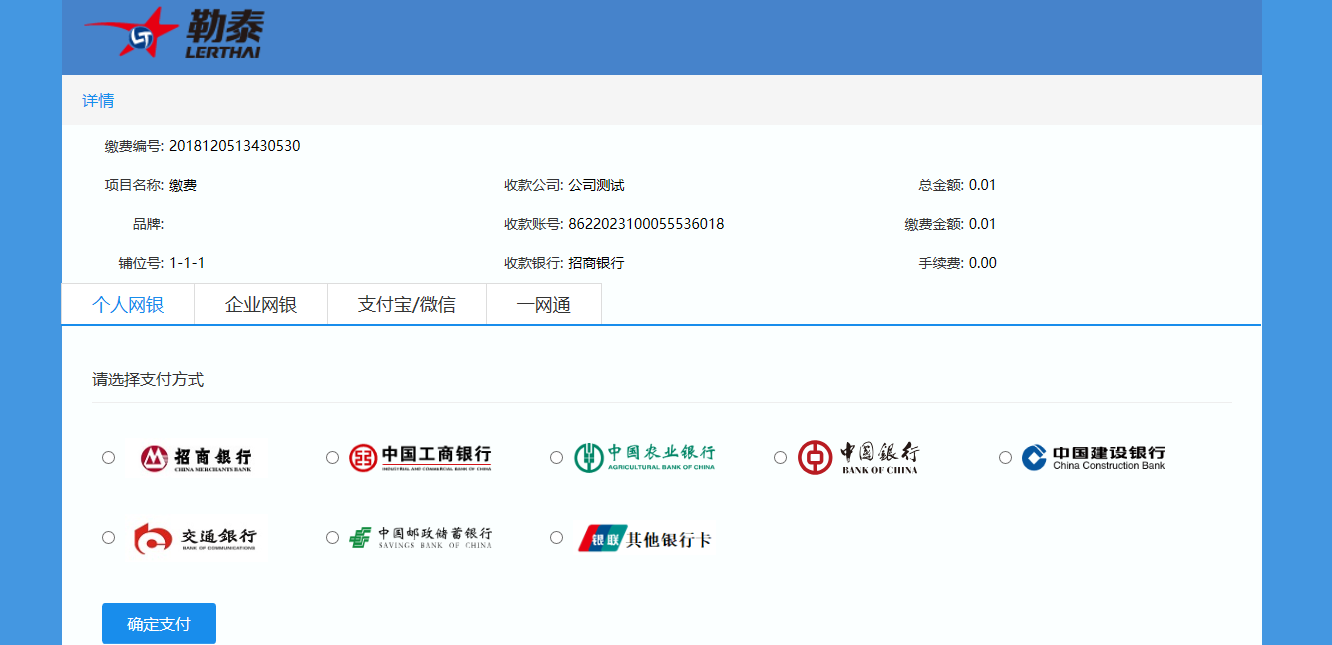Screen dimensions: 1332x645
Task: Click the ICBC bank logo
Action: click(x=420, y=458)
